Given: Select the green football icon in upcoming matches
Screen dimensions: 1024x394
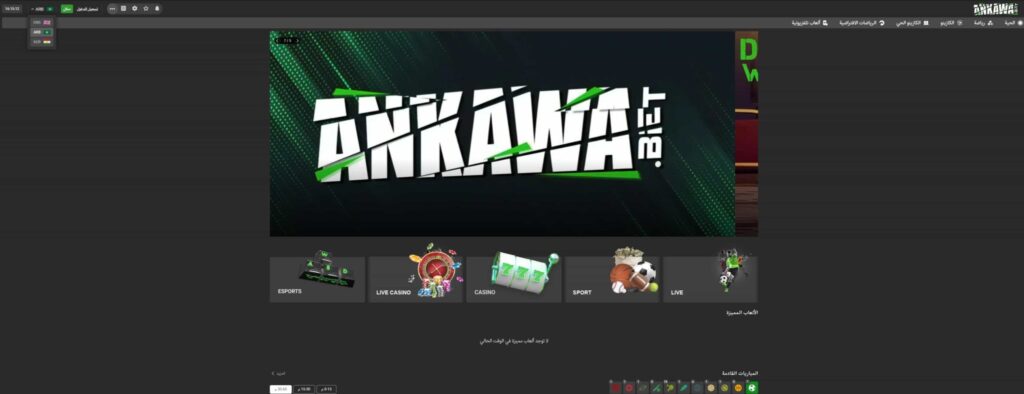Looking at the screenshot, I should click(x=752, y=387).
